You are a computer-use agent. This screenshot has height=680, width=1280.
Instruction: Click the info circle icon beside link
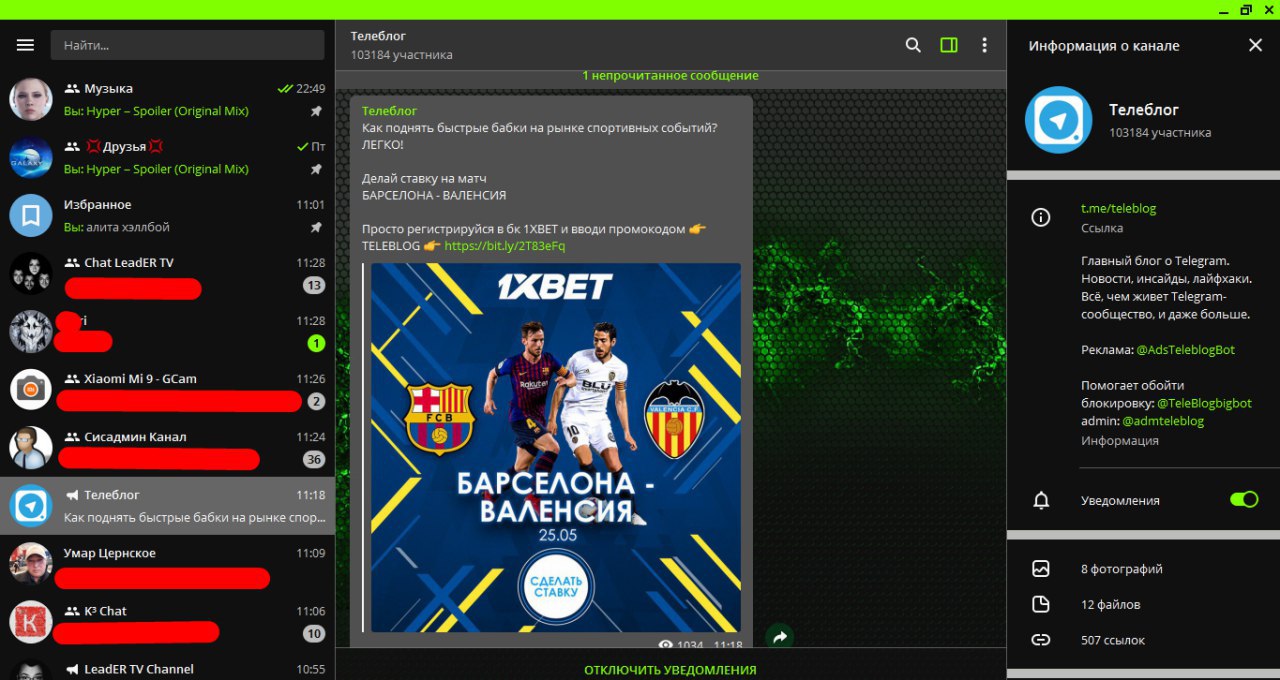point(1041,218)
